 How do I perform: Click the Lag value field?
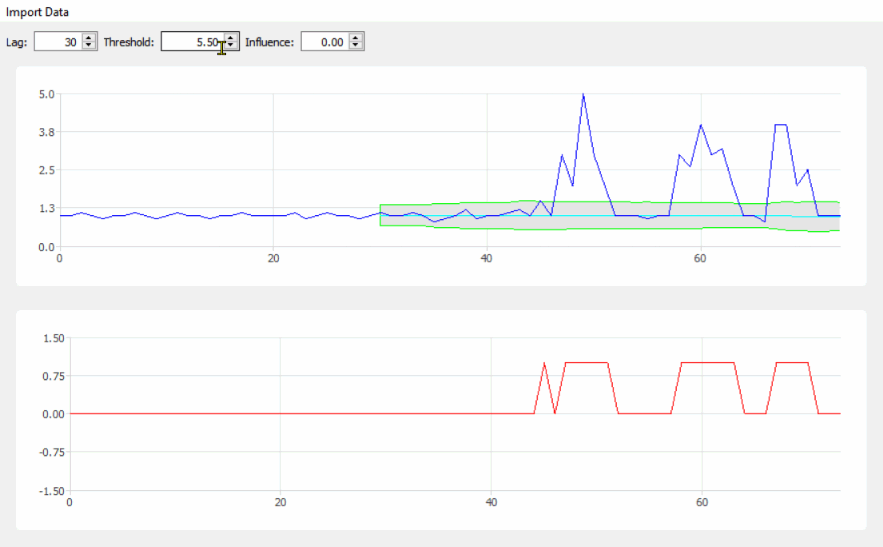tap(57, 42)
